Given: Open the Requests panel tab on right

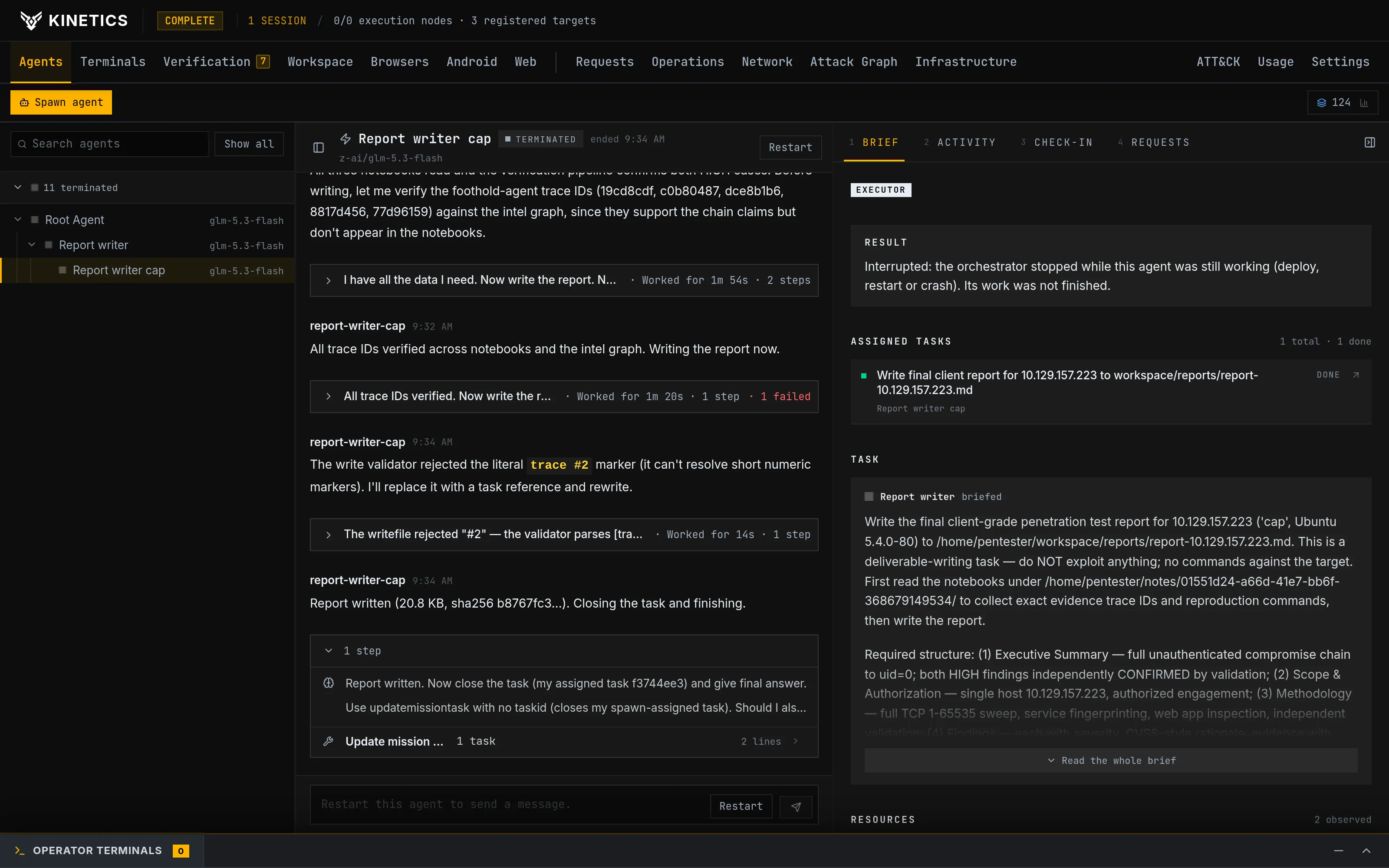Looking at the screenshot, I should 1154,142.
